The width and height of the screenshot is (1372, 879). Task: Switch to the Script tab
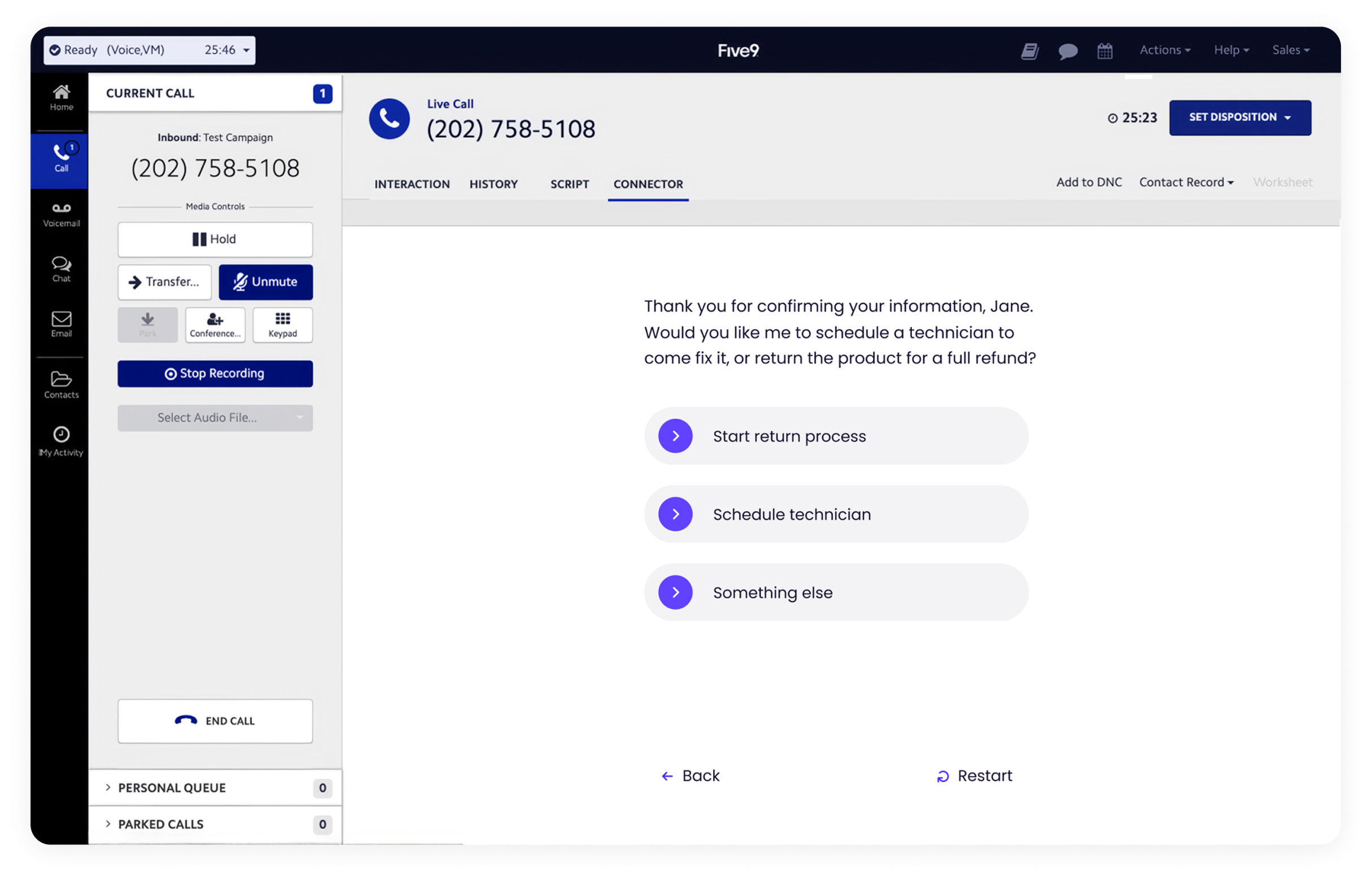(x=569, y=184)
